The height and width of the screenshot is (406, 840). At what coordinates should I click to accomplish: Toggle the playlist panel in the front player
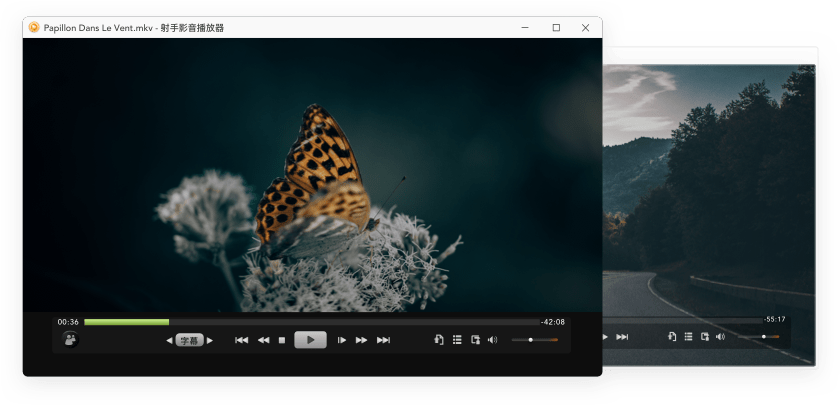[x=457, y=340]
